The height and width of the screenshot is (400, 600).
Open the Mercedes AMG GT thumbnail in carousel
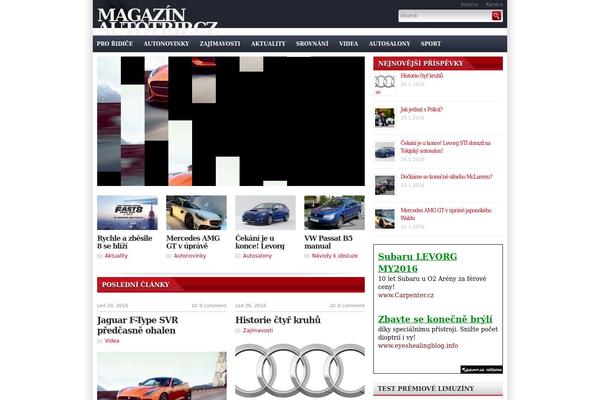coord(196,213)
